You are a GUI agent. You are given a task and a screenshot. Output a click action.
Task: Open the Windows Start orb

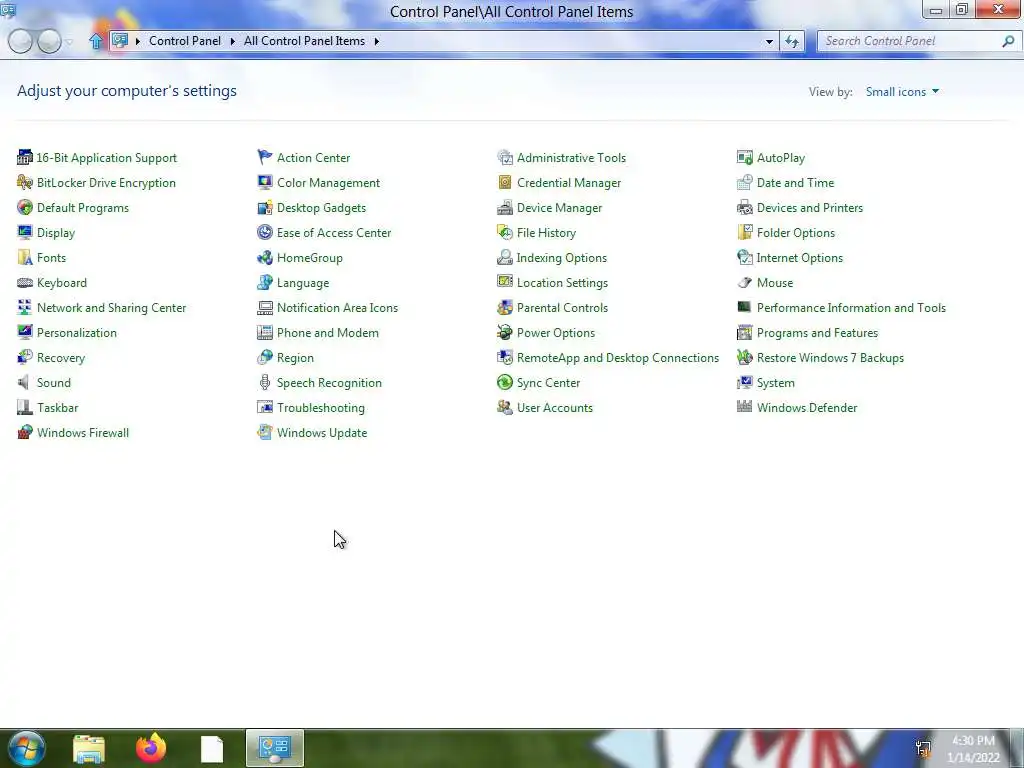(25, 748)
